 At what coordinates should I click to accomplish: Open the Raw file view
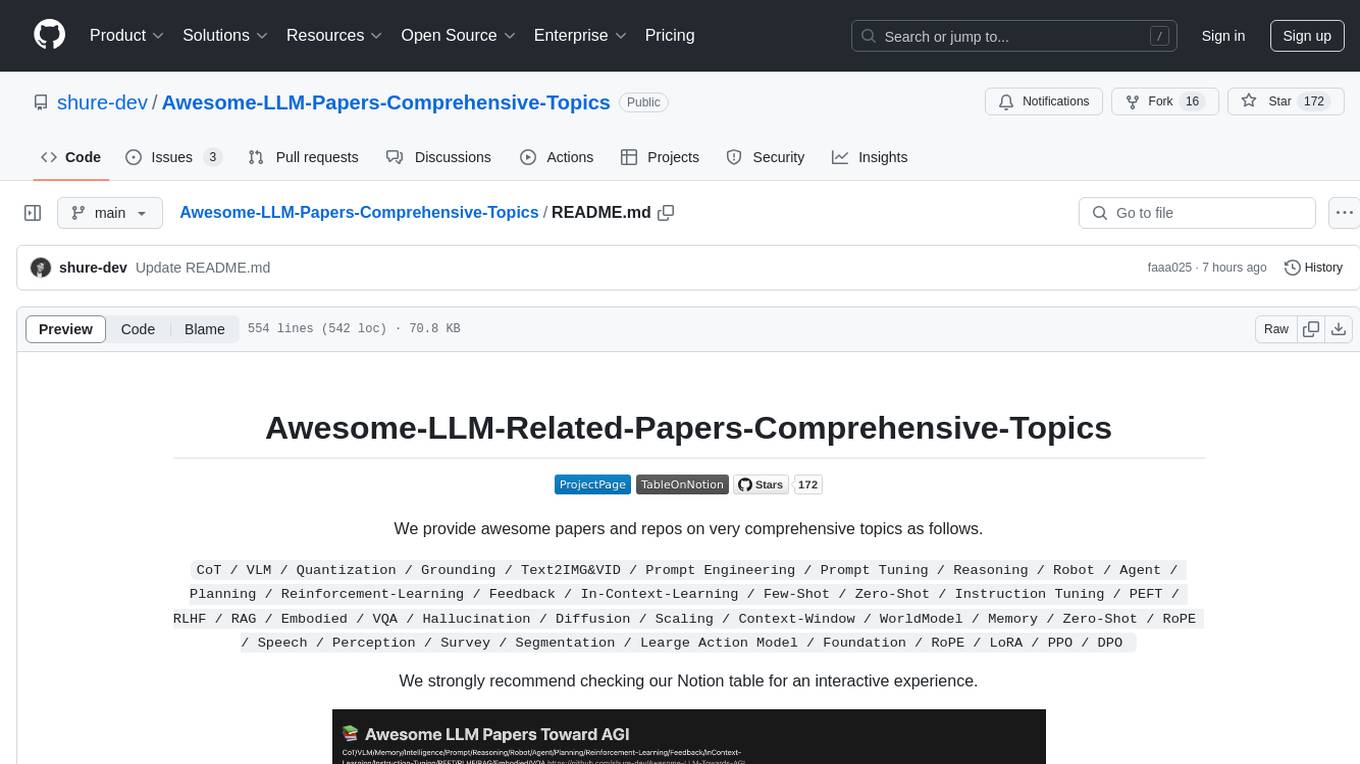1276,329
